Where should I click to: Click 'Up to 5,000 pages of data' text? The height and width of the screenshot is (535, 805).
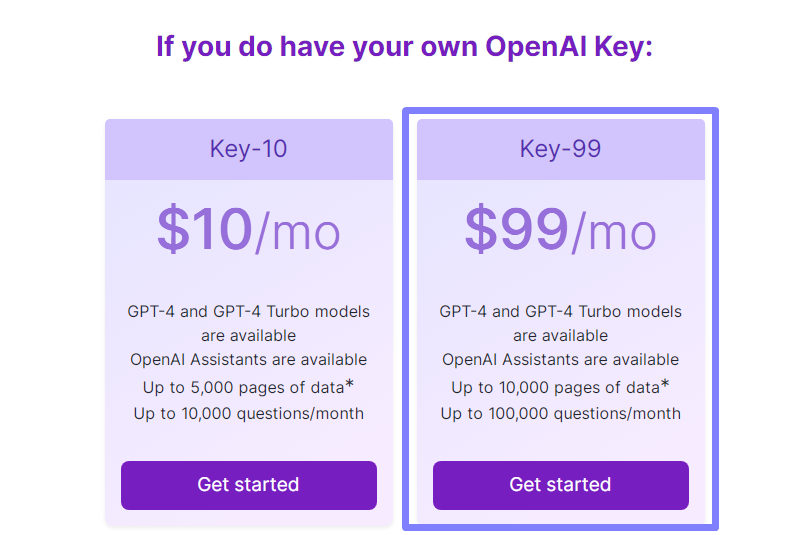click(x=243, y=387)
